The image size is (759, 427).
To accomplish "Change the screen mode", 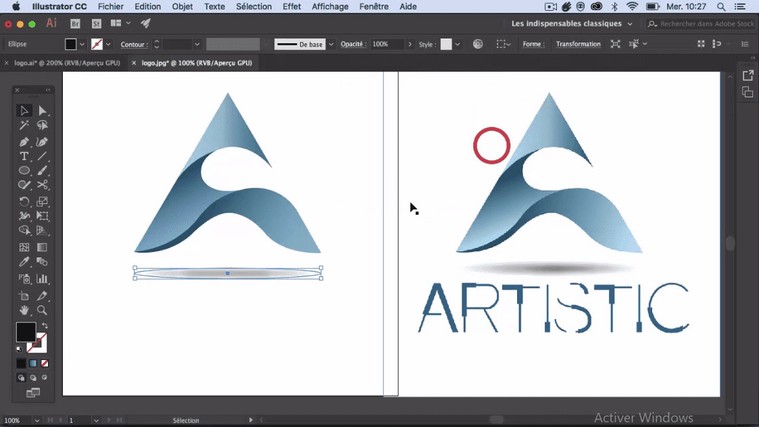I will 33,393.
